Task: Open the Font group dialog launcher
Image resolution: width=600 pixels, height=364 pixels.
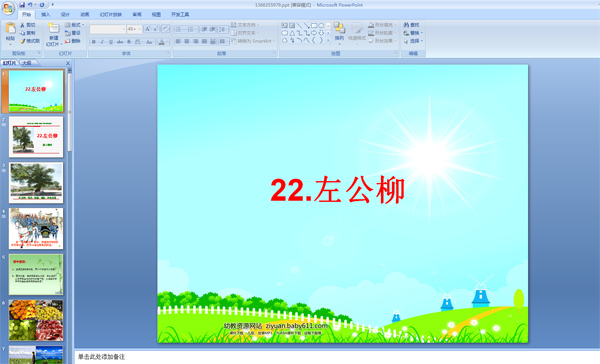Action: coord(168,53)
